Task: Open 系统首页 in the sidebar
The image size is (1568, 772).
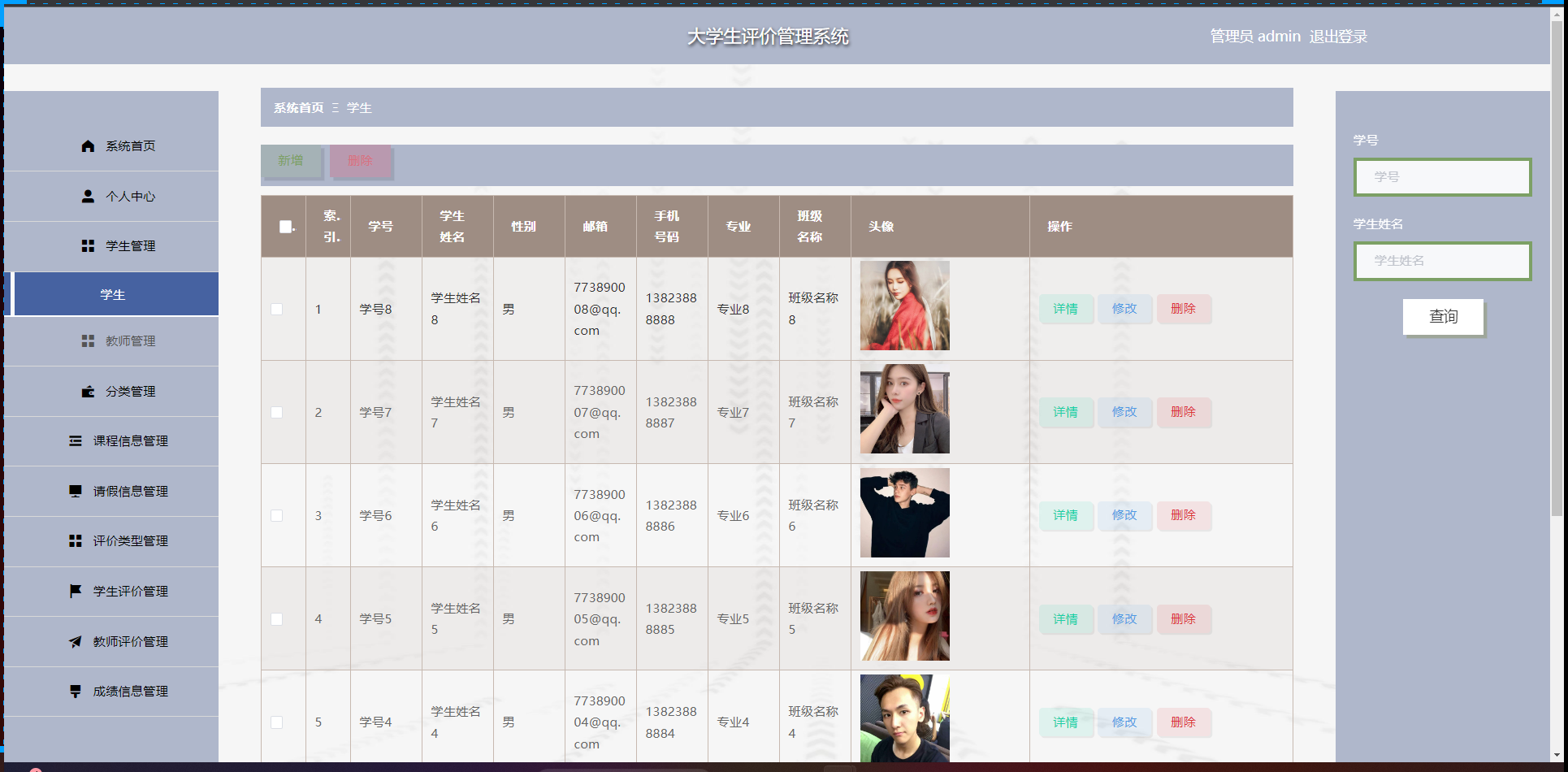Action: 111,146
